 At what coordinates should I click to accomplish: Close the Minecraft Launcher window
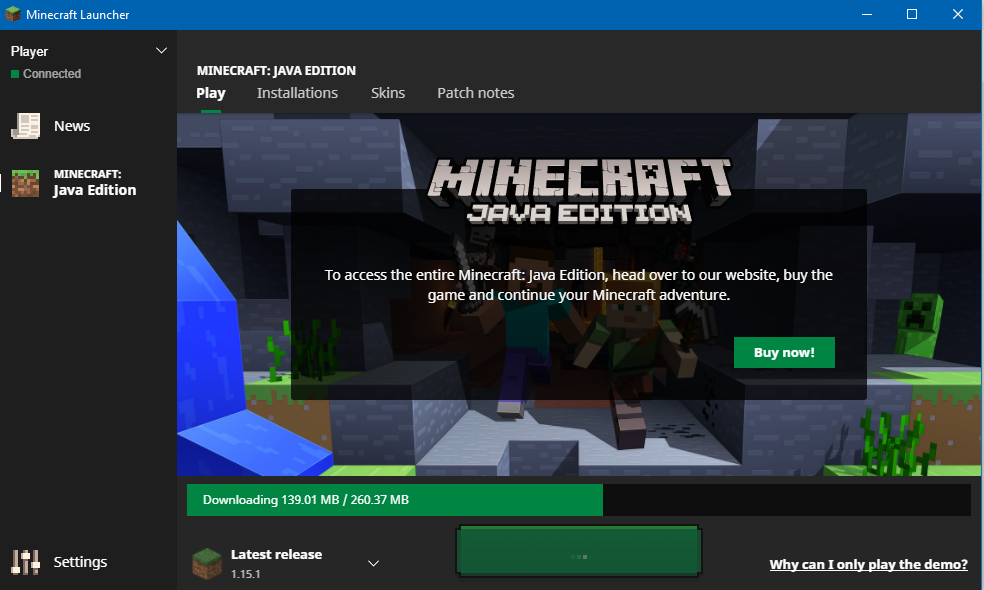[x=958, y=15]
